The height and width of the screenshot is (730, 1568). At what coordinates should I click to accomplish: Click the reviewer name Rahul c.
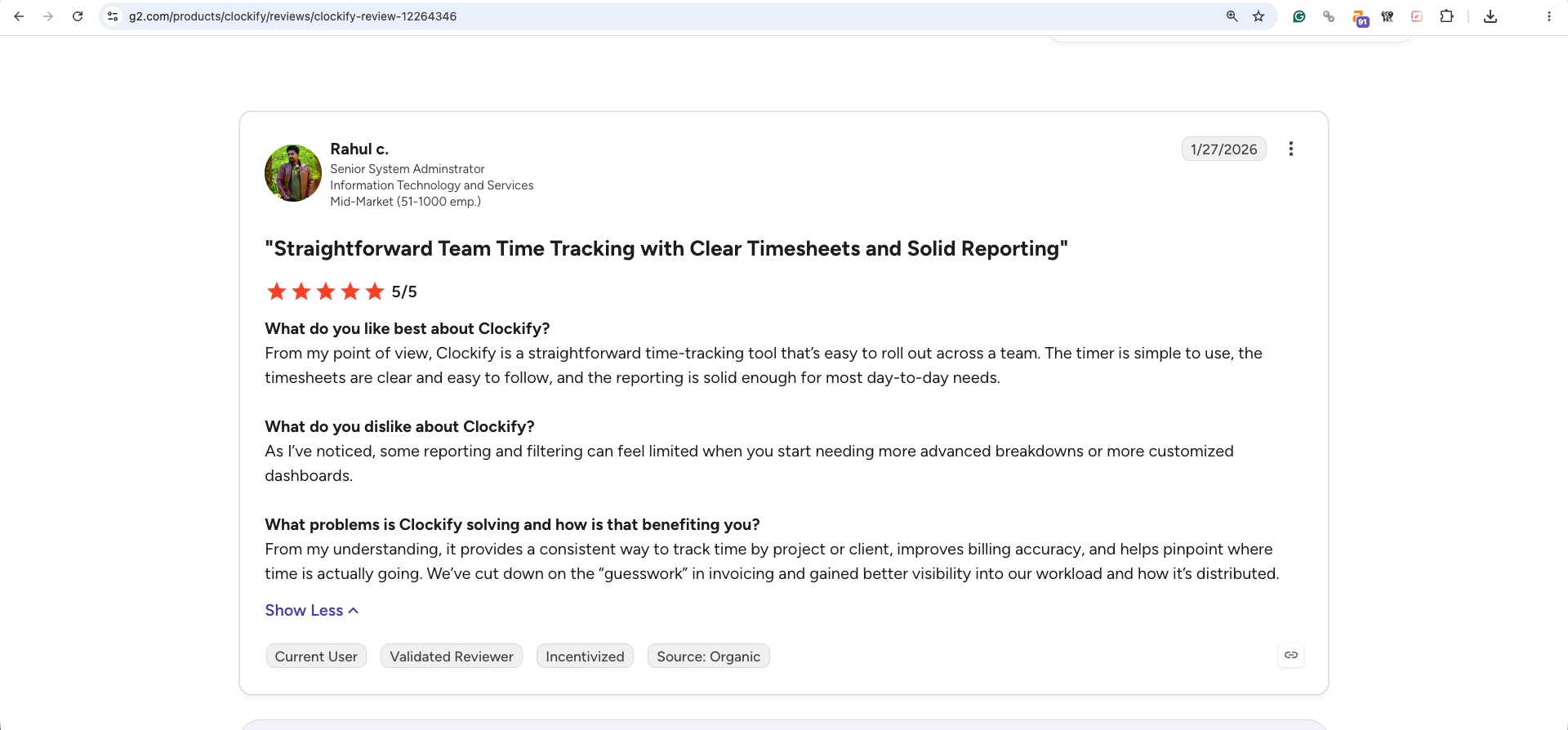click(359, 149)
